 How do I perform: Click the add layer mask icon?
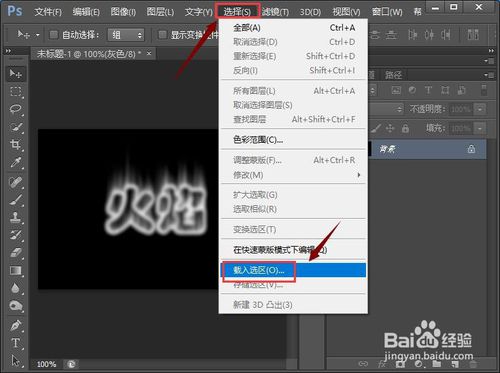click(x=401, y=364)
